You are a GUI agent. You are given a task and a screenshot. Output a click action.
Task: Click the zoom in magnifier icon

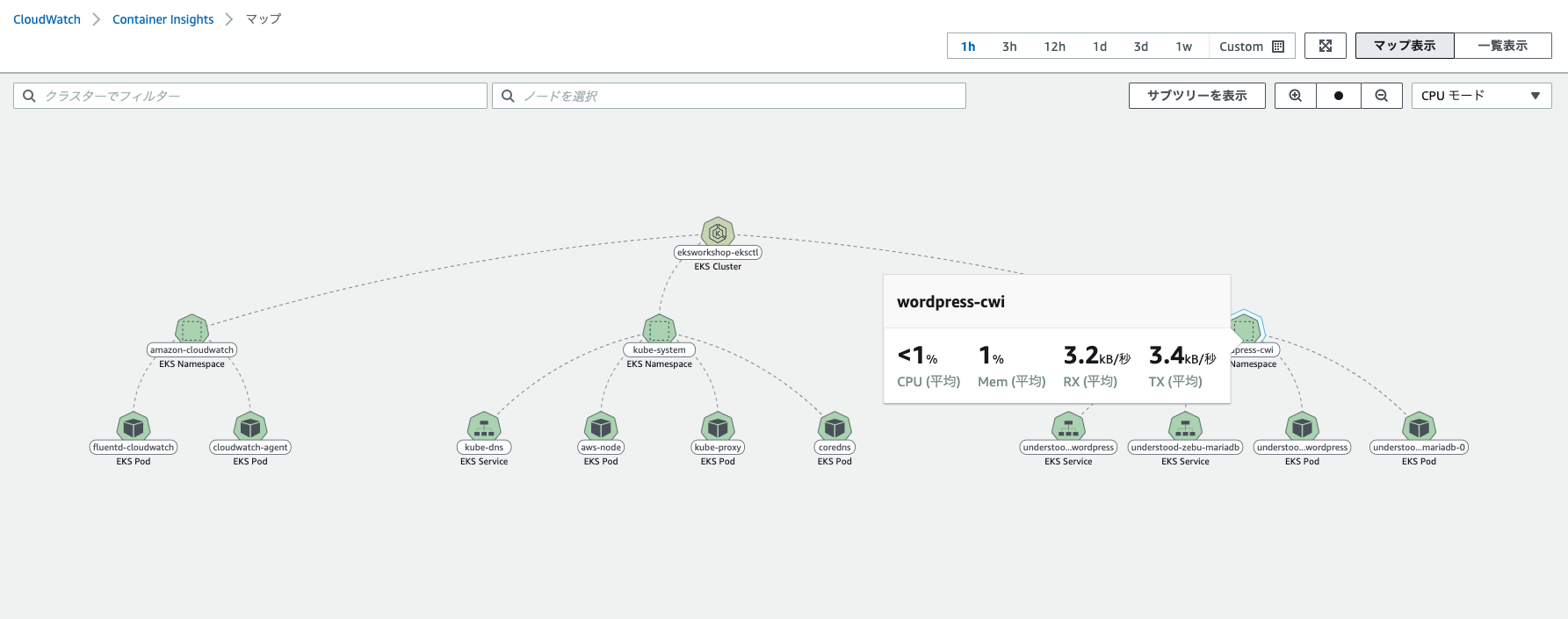tap(1295, 96)
